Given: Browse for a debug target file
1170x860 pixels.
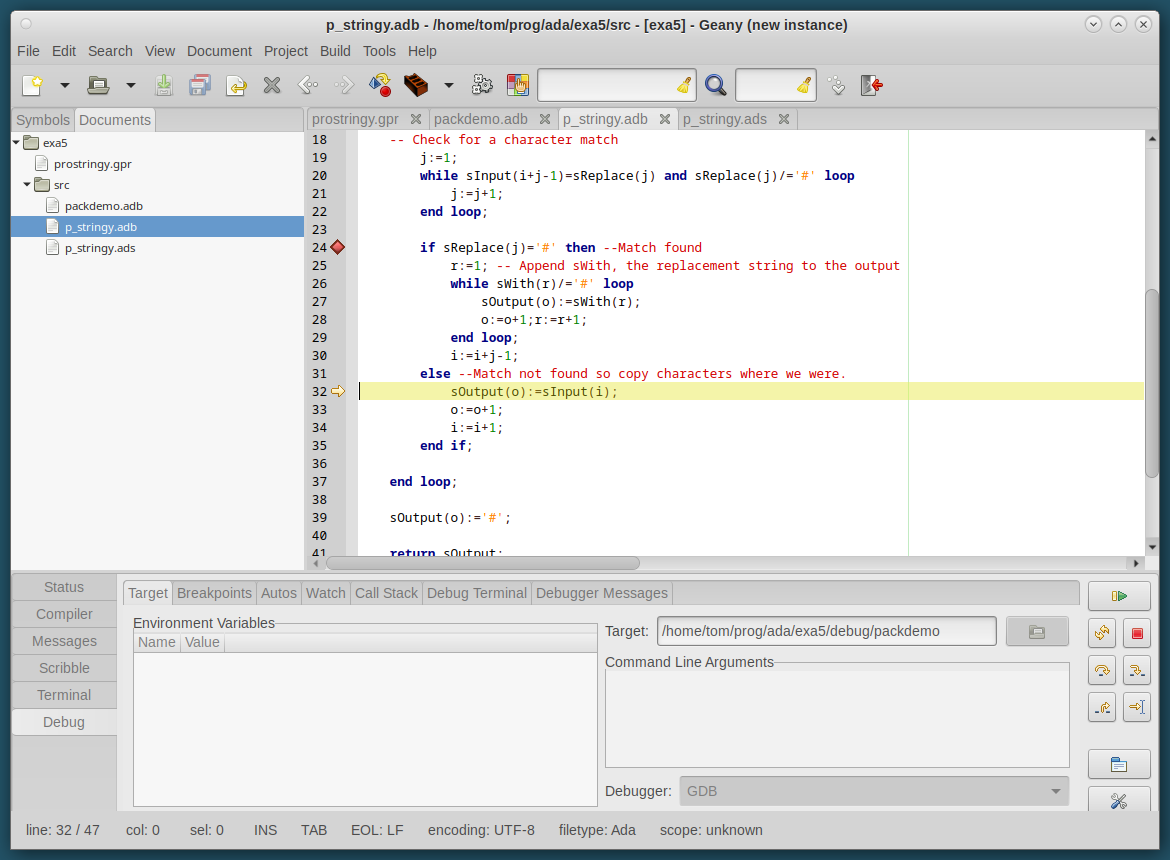Looking at the screenshot, I should tap(1037, 630).
